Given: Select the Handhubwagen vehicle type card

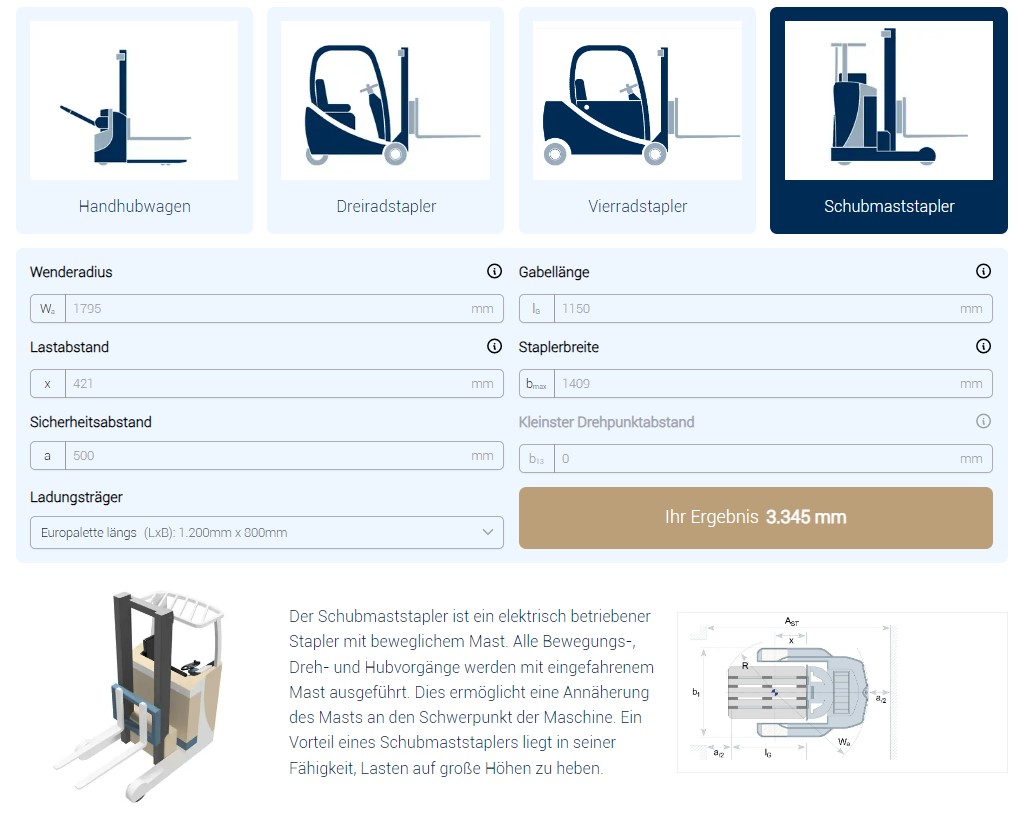Looking at the screenshot, I should (x=134, y=120).
